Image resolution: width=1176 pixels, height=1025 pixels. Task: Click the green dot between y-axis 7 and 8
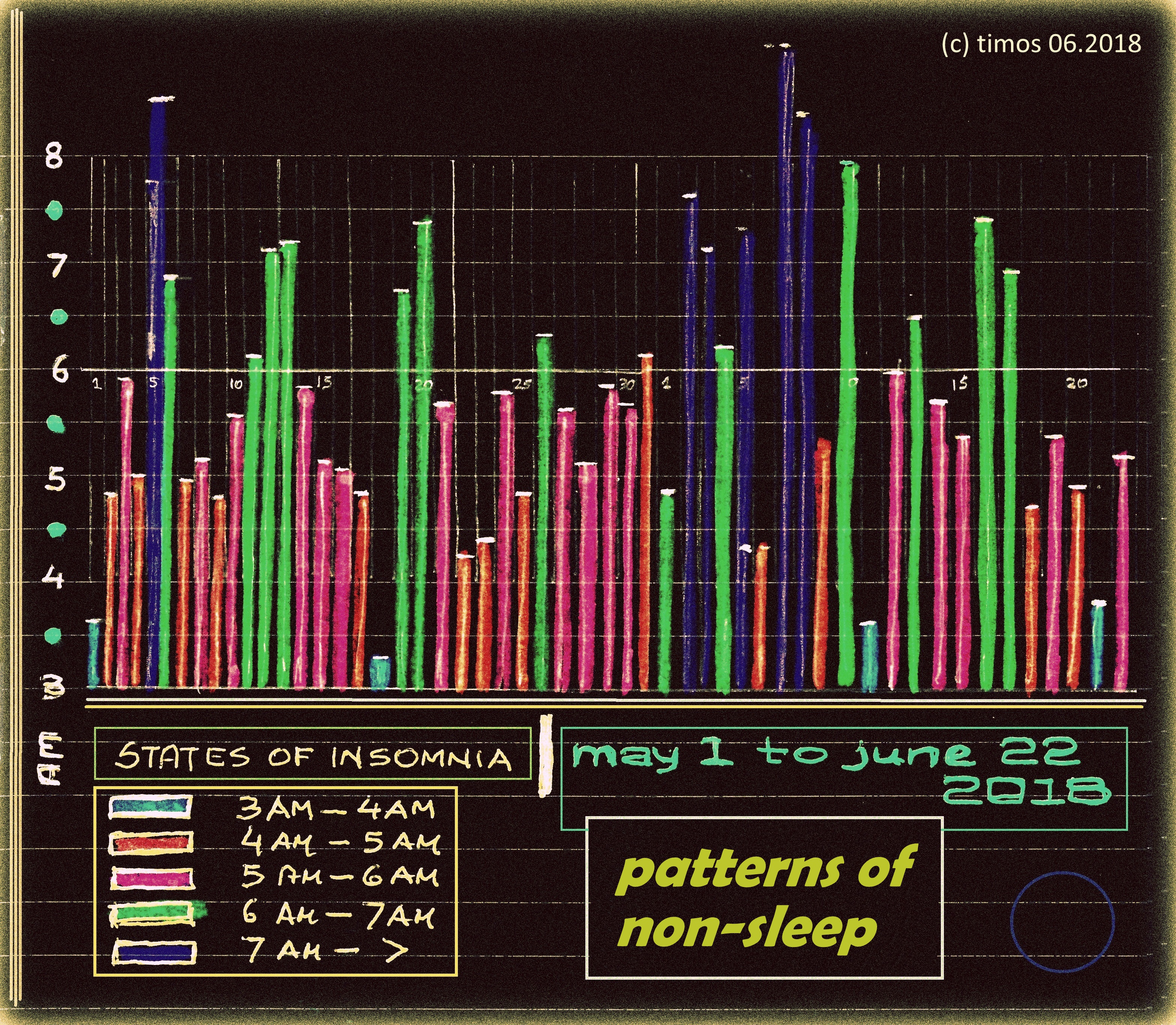(54, 210)
